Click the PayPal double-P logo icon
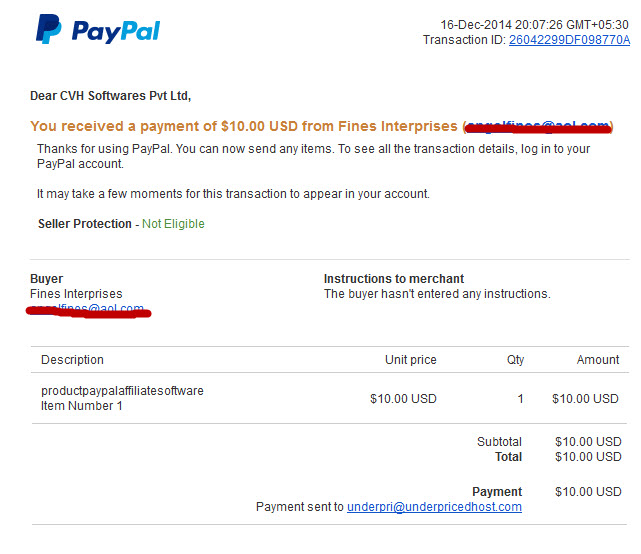This screenshot has width=641, height=554. tap(49, 29)
